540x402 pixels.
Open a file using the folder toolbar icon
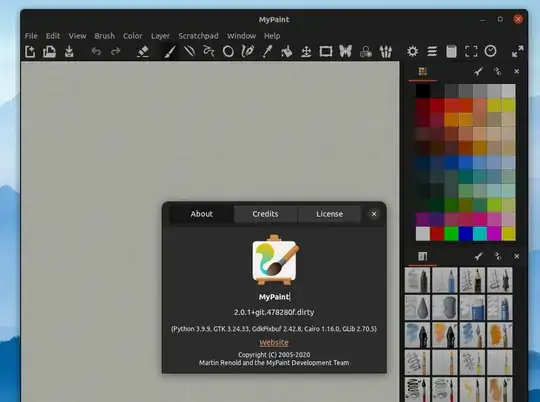(50, 52)
